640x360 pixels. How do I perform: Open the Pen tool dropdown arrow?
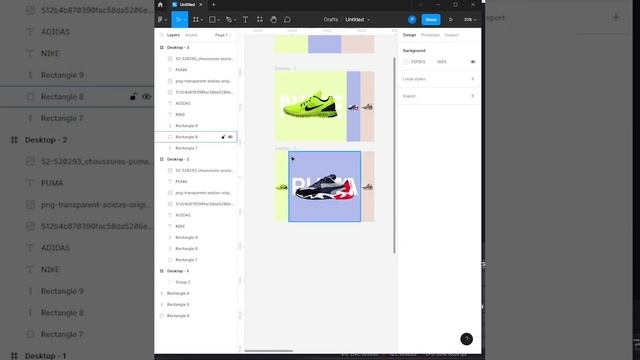point(235,20)
